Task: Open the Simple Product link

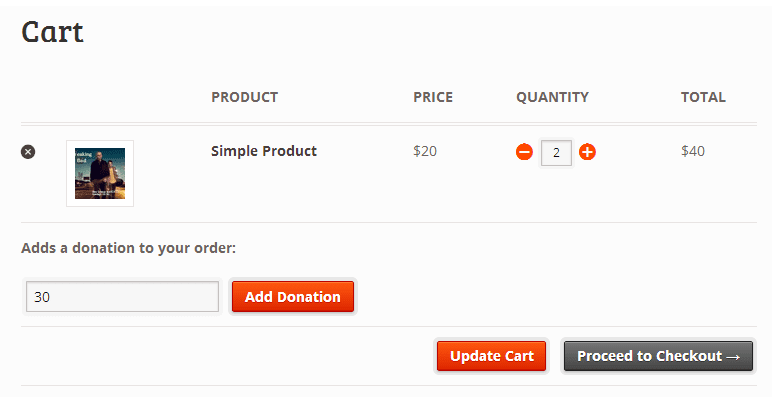Action: coord(264,151)
